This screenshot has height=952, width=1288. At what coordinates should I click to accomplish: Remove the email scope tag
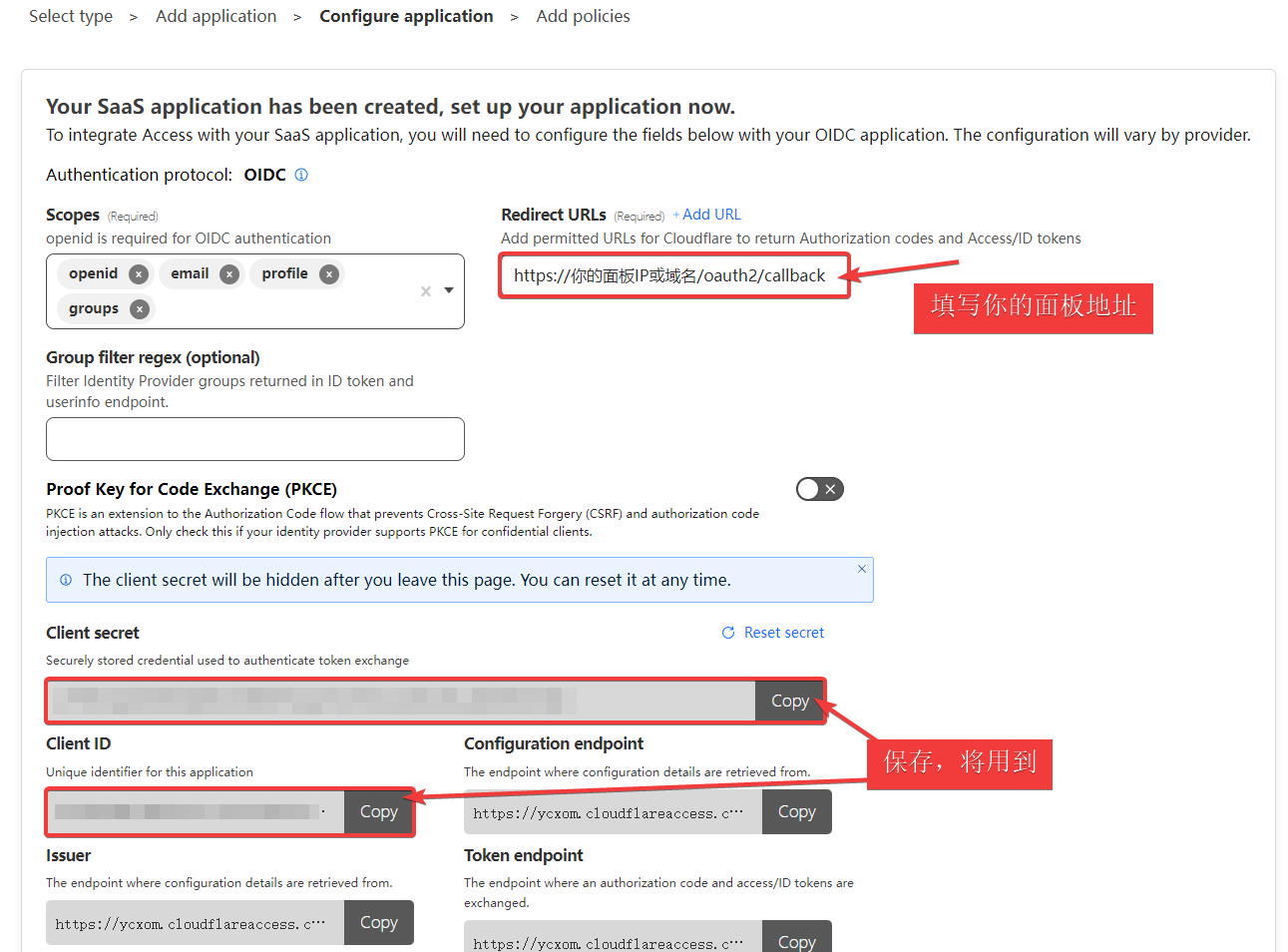(x=229, y=274)
